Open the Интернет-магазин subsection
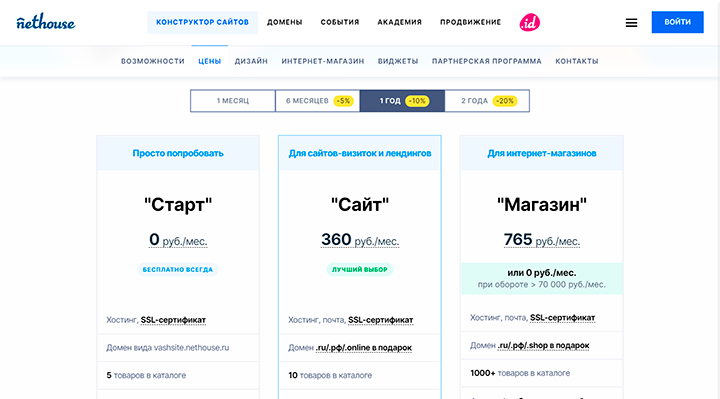720x399 pixels. pyautogui.click(x=323, y=61)
